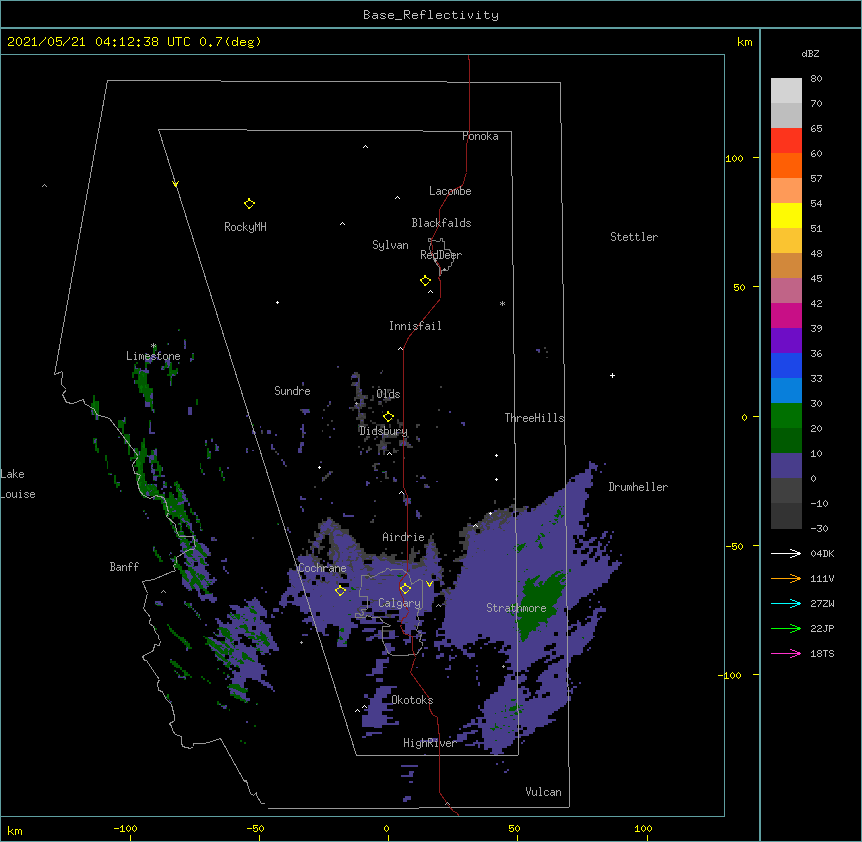Click the 04DK white arrow legend icon

(786, 553)
